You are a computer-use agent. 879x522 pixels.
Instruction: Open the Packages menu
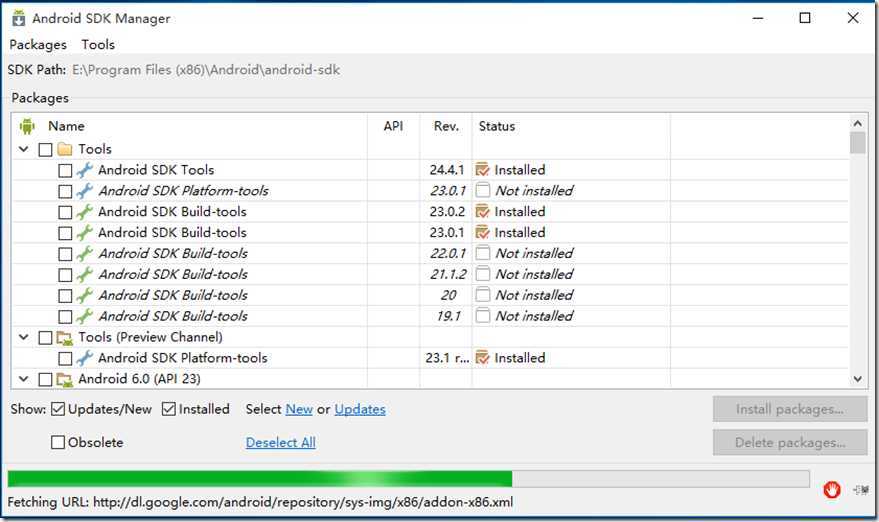38,44
